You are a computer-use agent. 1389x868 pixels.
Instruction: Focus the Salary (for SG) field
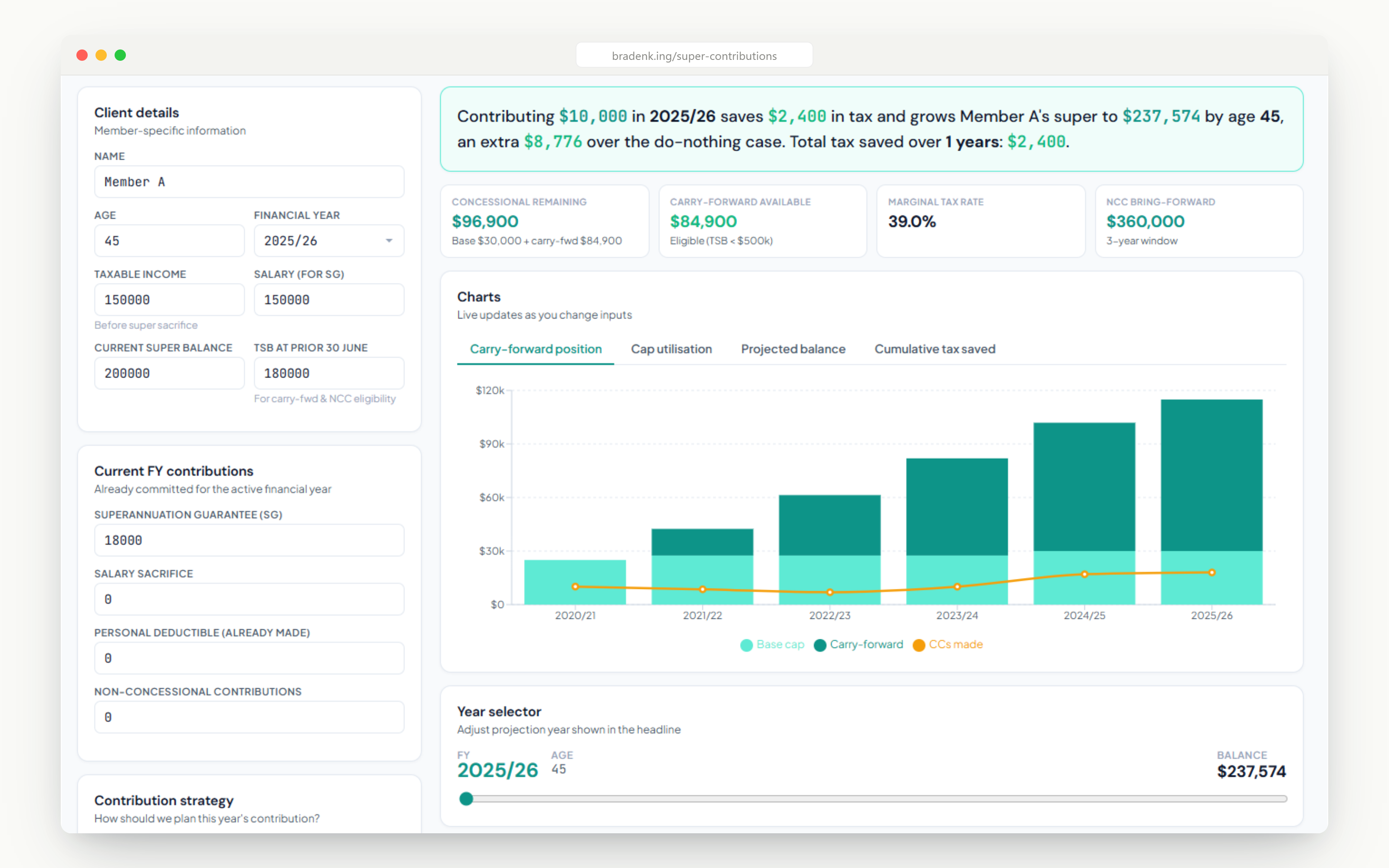click(x=329, y=299)
